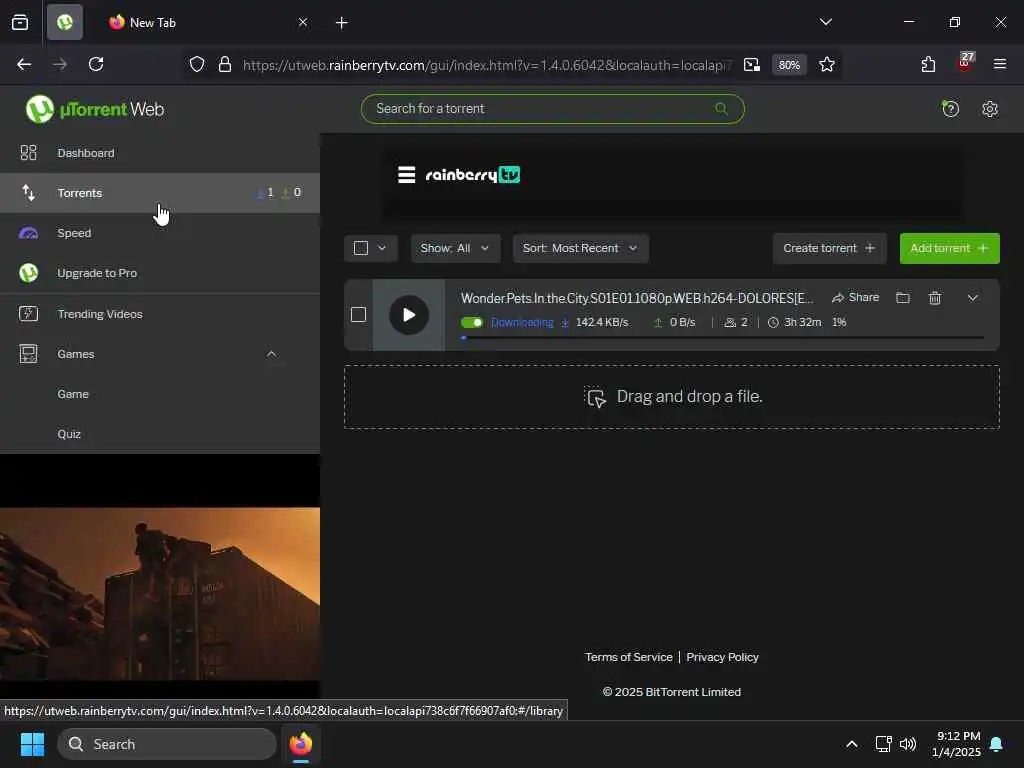Select the Game submenu item
The width and height of the screenshot is (1024, 768).
point(72,394)
